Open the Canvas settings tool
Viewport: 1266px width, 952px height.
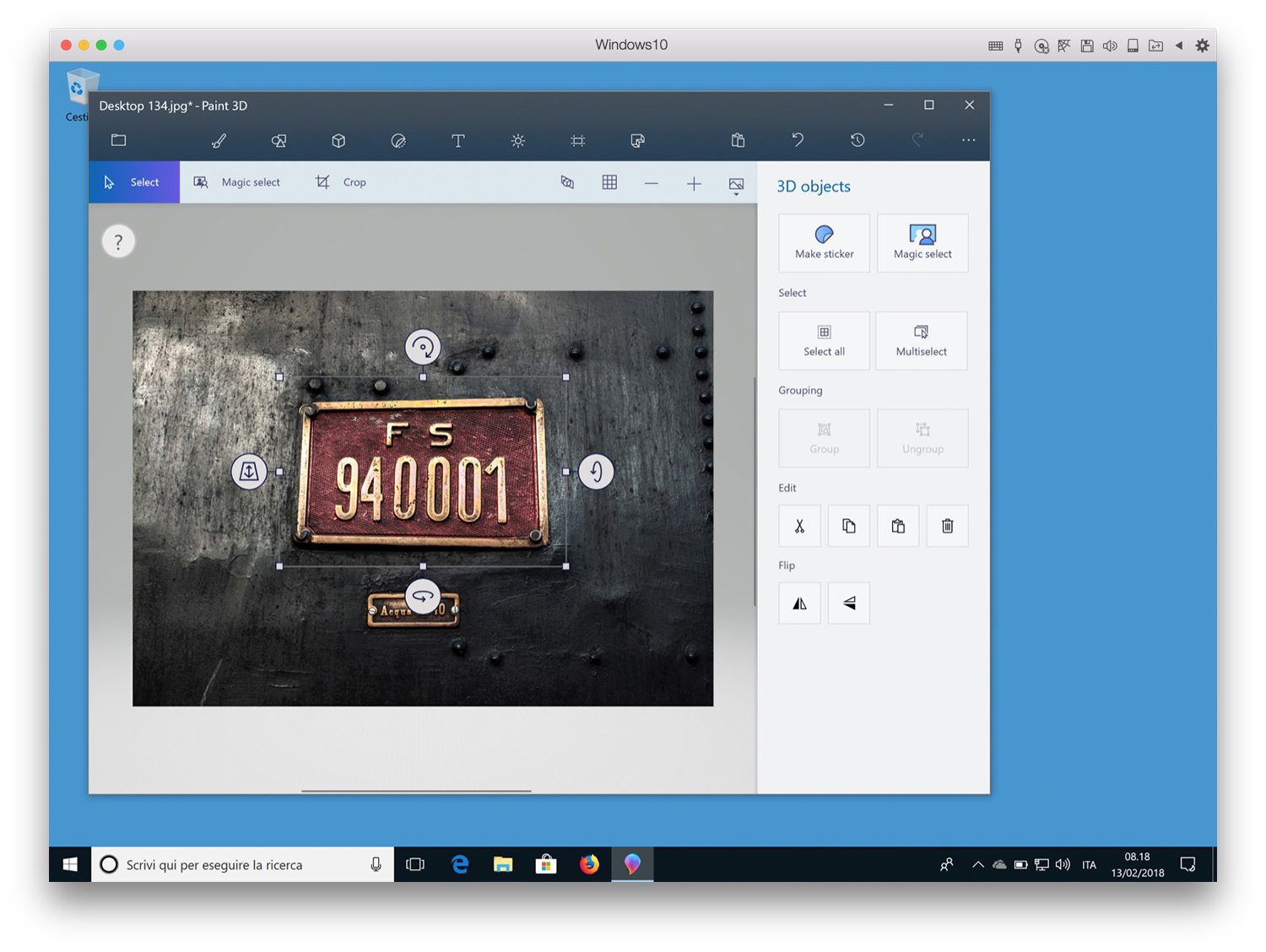pos(578,141)
